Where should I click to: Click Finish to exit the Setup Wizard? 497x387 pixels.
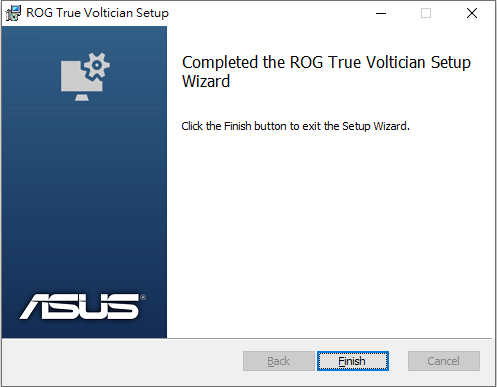tap(353, 361)
